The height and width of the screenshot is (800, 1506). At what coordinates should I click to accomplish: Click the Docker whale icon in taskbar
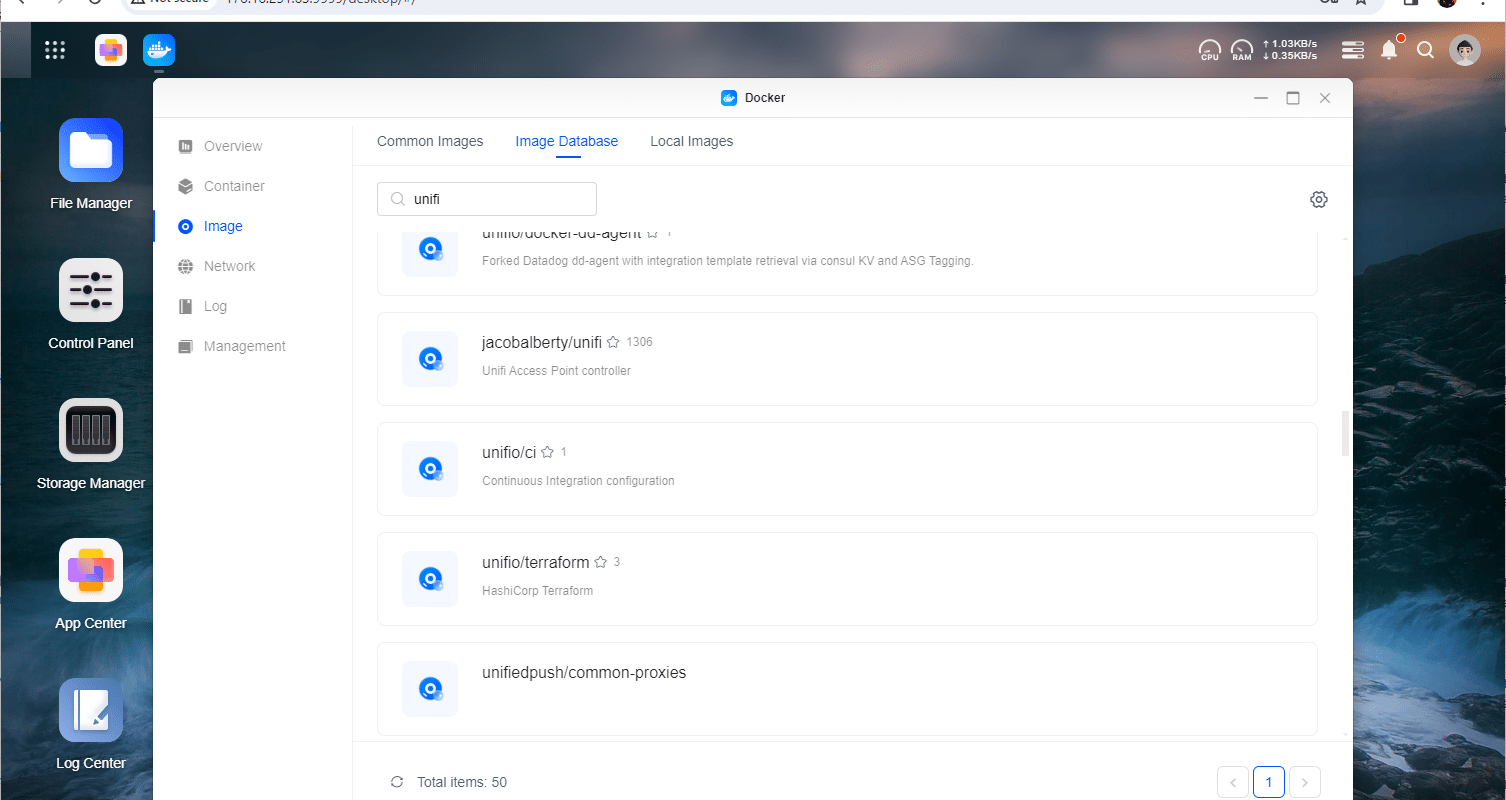click(159, 50)
